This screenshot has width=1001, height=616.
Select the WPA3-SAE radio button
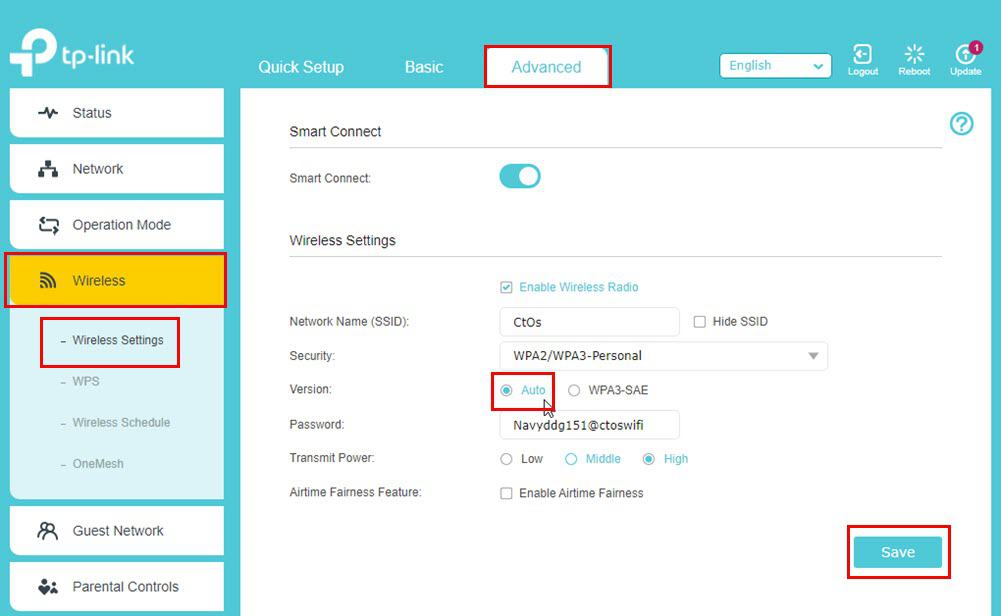point(574,390)
